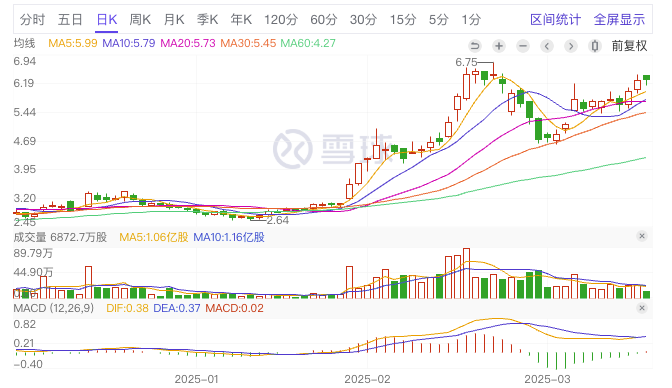Select the 周K weekly tab
672x388 pixels.
click(x=140, y=20)
